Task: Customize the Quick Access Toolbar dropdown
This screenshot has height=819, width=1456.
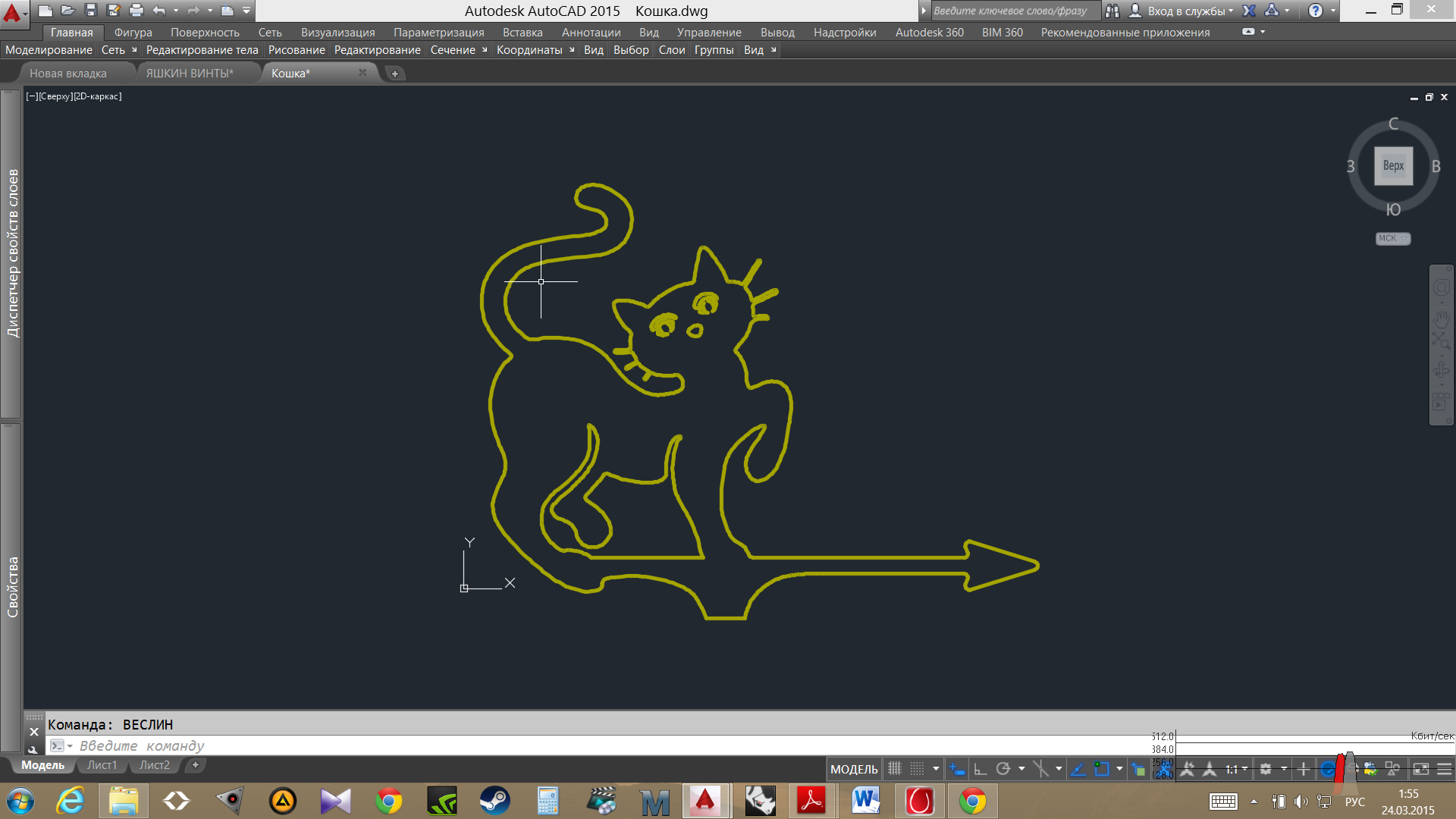Action: click(x=246, y=11)
